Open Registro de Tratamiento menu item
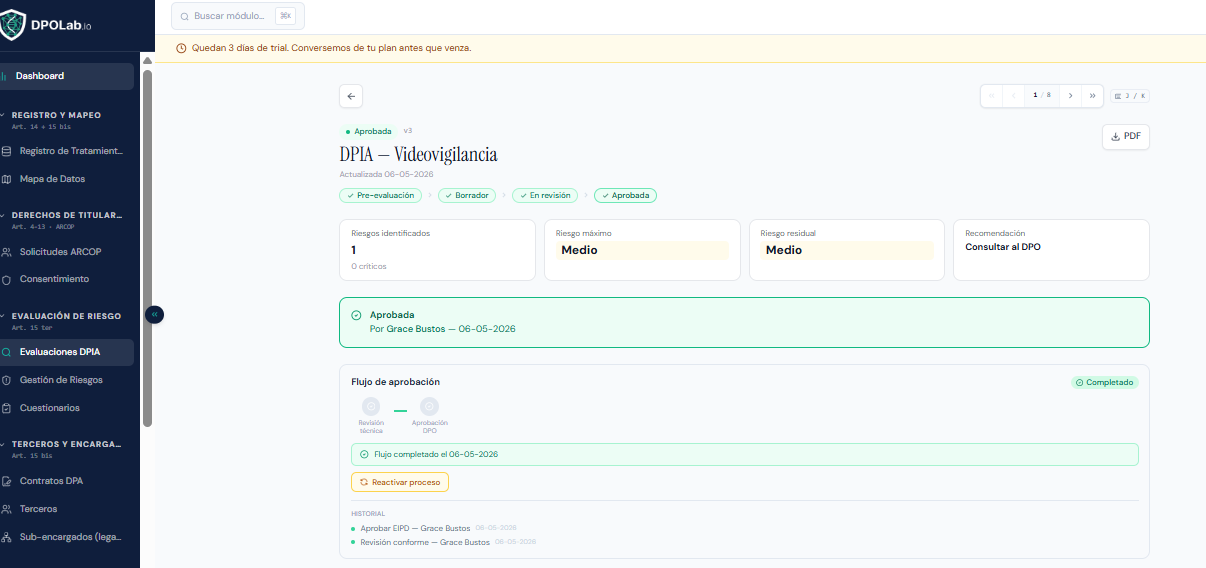1206x568 pixels. pos(66,151)
